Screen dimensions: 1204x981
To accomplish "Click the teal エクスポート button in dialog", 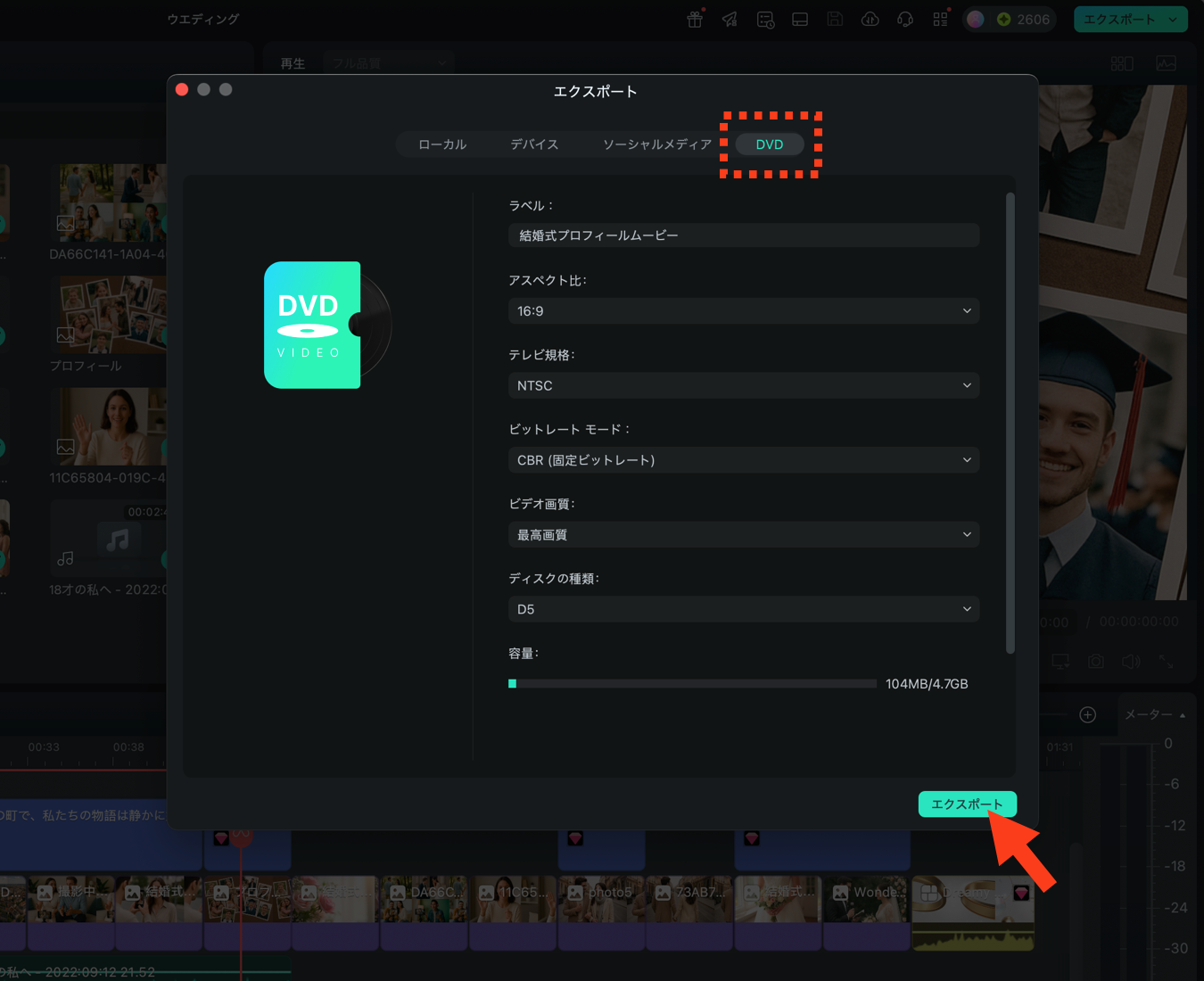I will click(x=967, y=804).
